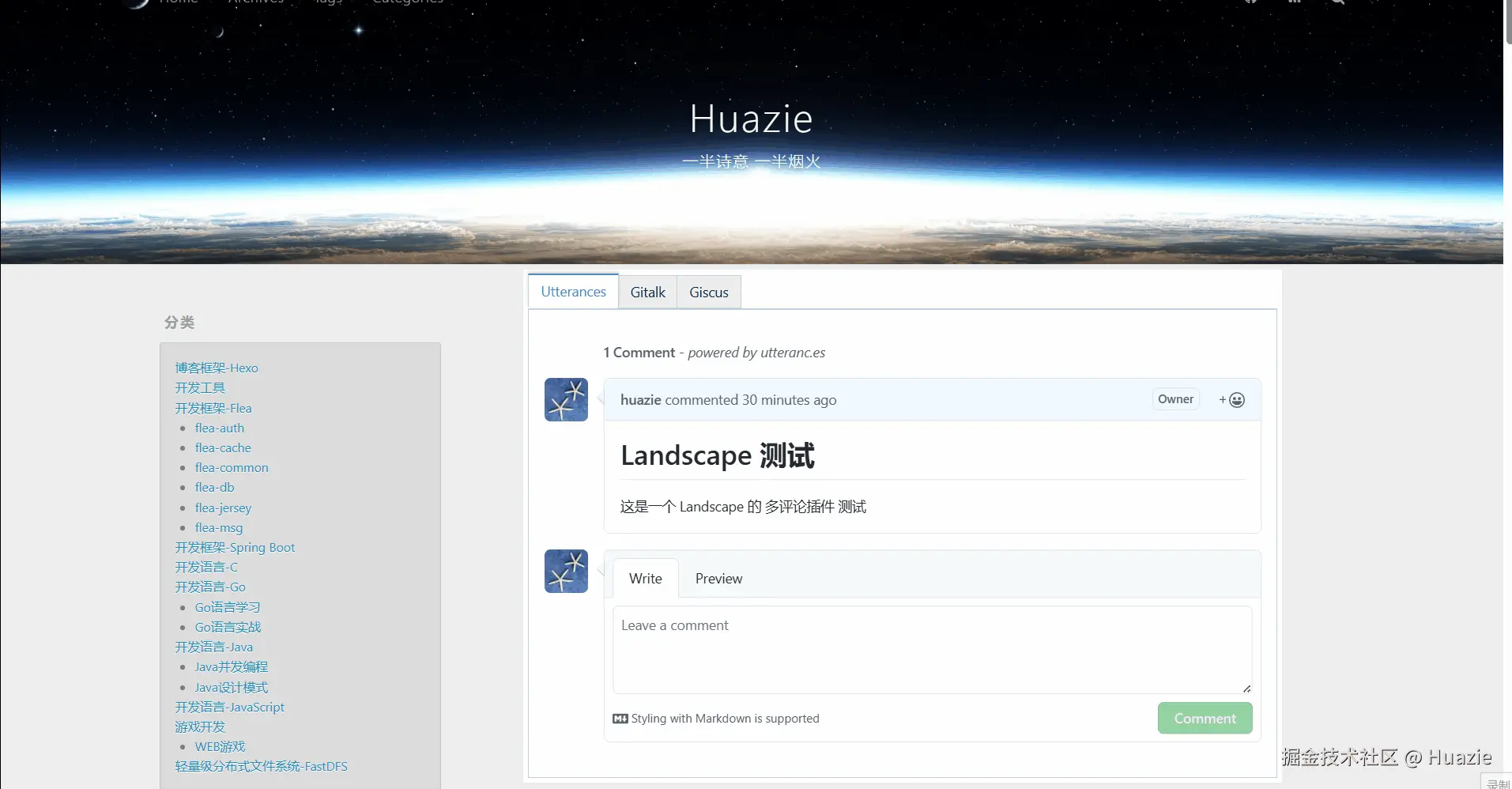This screenshot has width=1512, height=789.
Task: Add an emoji reaction to huazie's comment
Action: [x=1231, y=399]
